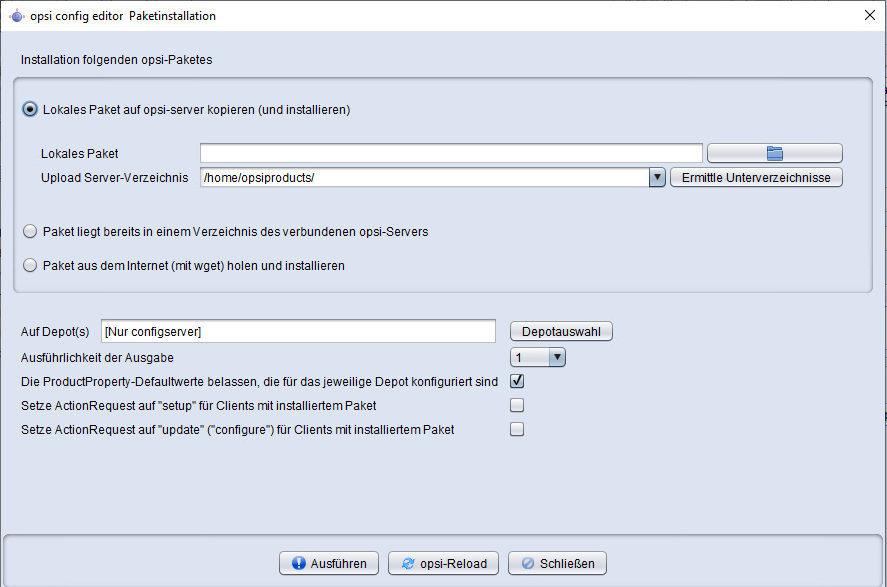The width and height of the screenshot is (887, 587).
Task: Close the Paketinstallation window
Action: tap(870, 15)
